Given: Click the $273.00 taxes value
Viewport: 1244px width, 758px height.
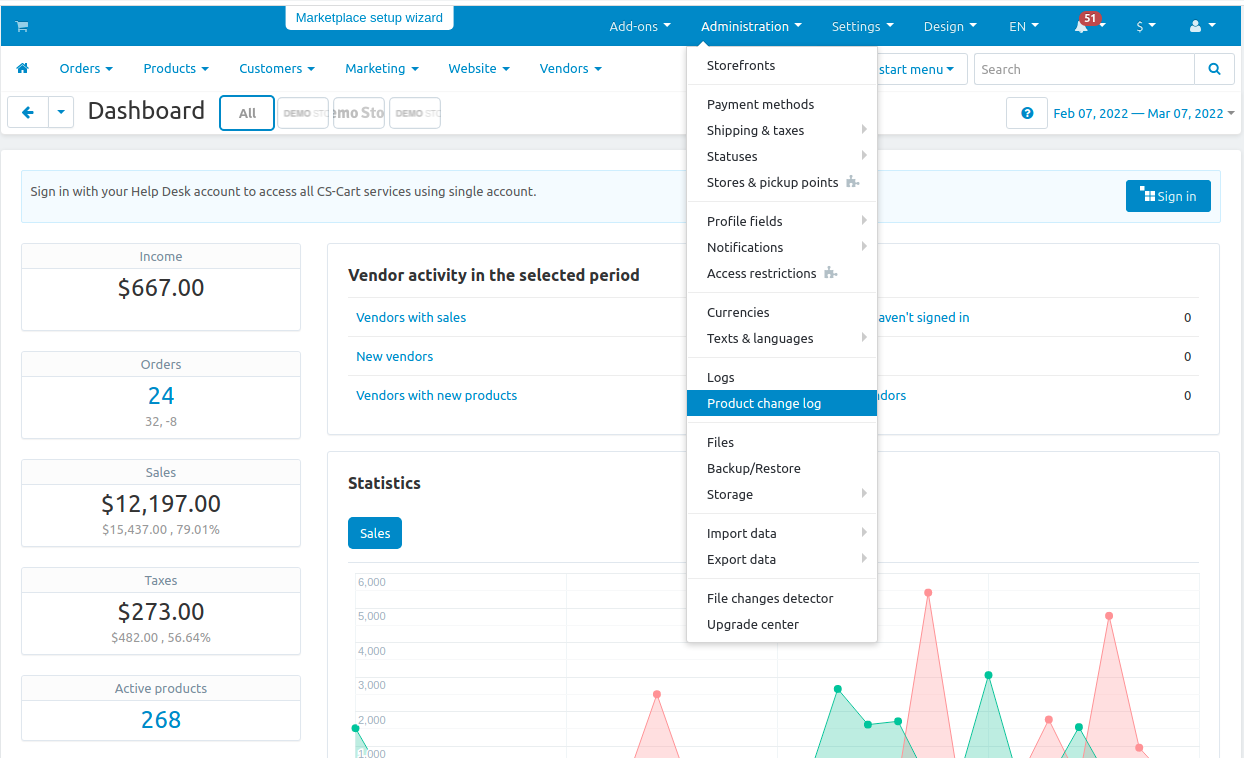Looking at the screenshot, I should [x=161, y=612].
